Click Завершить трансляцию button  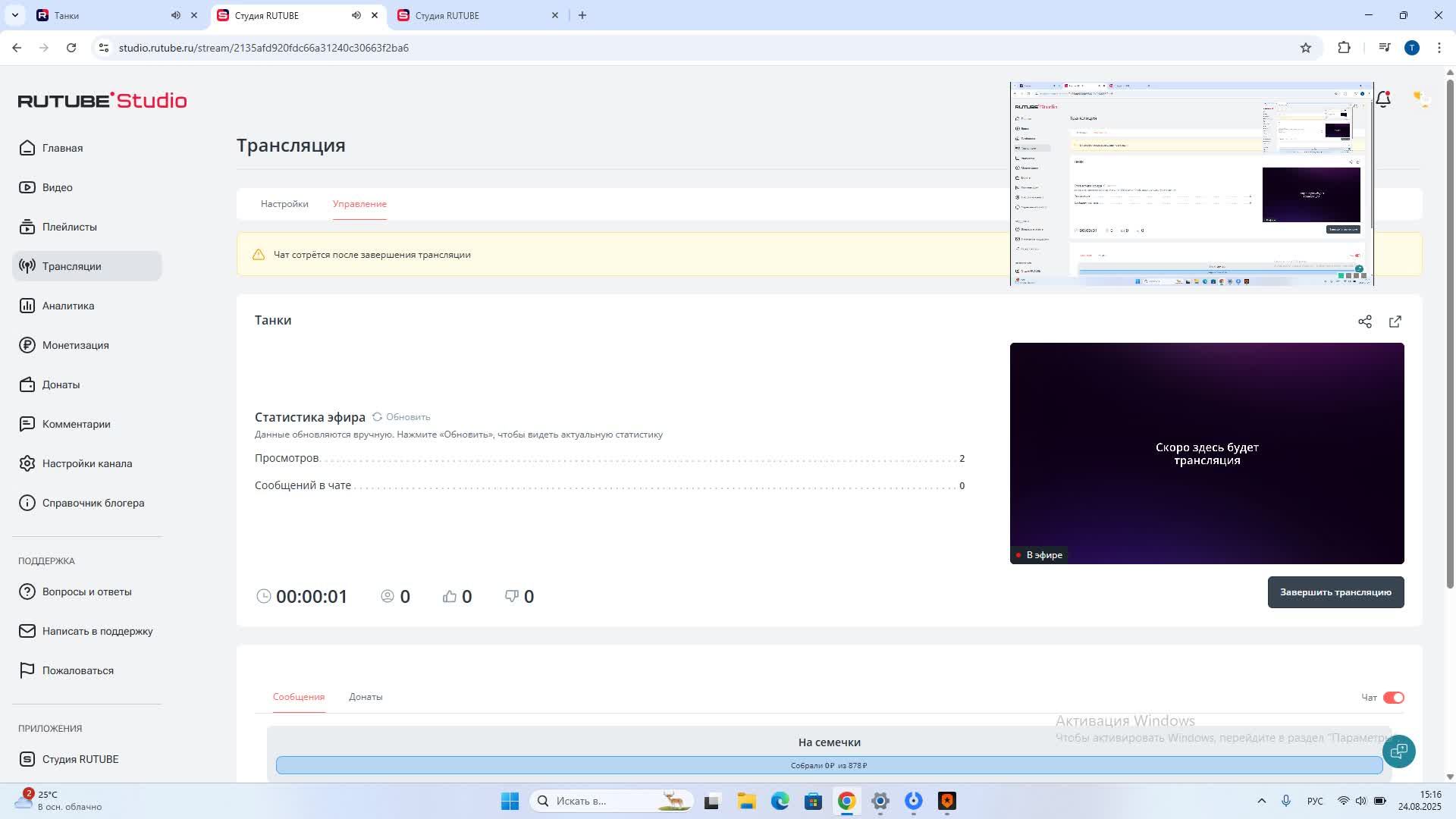tap(1335, 592)
